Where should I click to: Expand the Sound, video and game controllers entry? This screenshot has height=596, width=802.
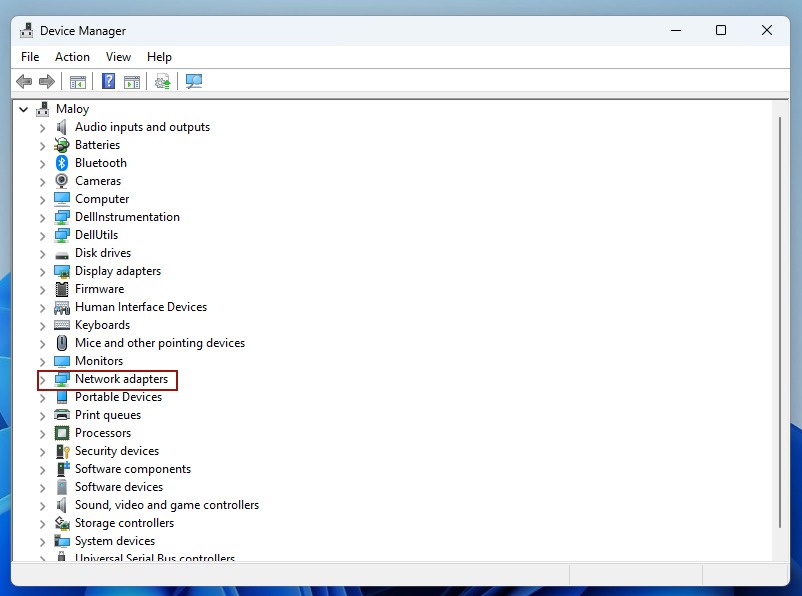(41, 505)
